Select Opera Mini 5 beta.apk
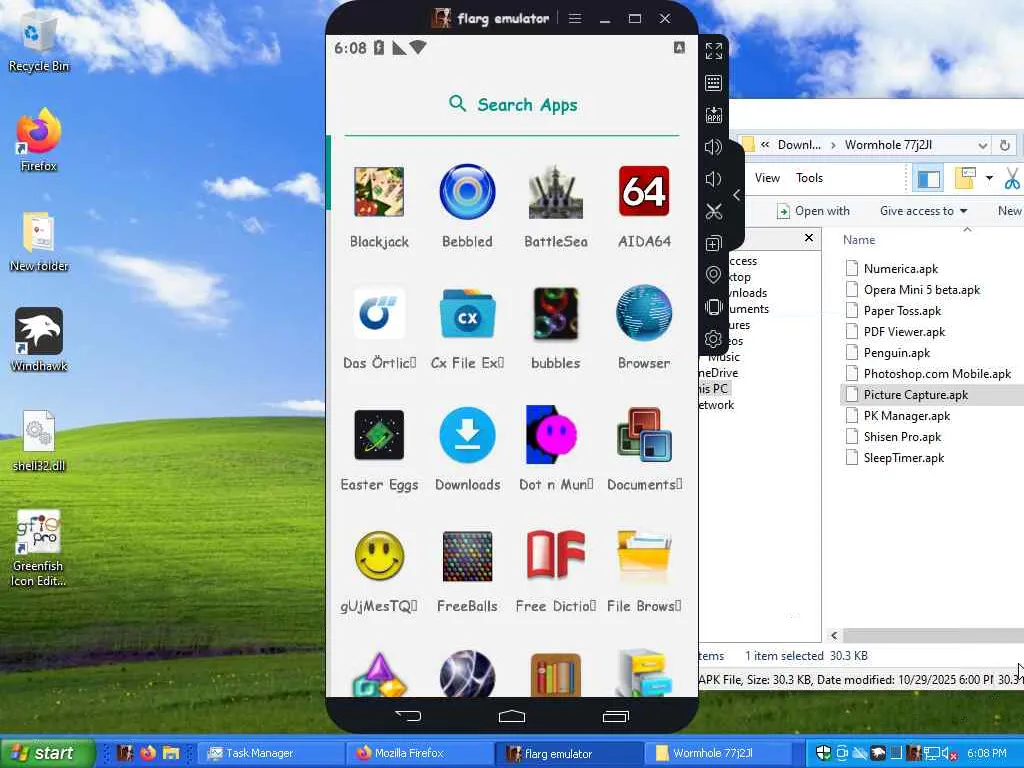Image resolution: width=1024 pixels, height=768 pixels. click(x=921, y=289)
